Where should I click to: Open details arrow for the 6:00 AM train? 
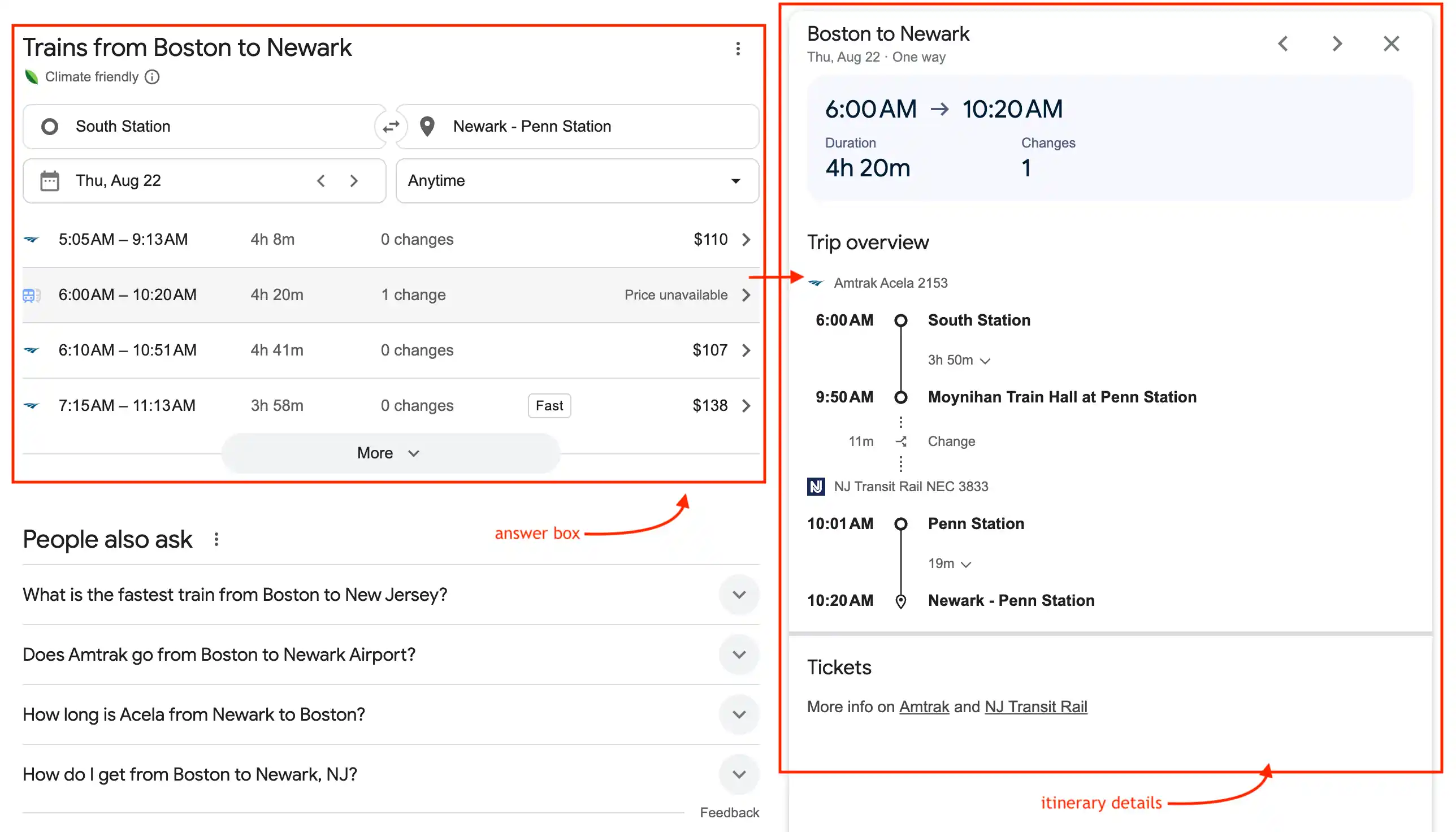746,295
